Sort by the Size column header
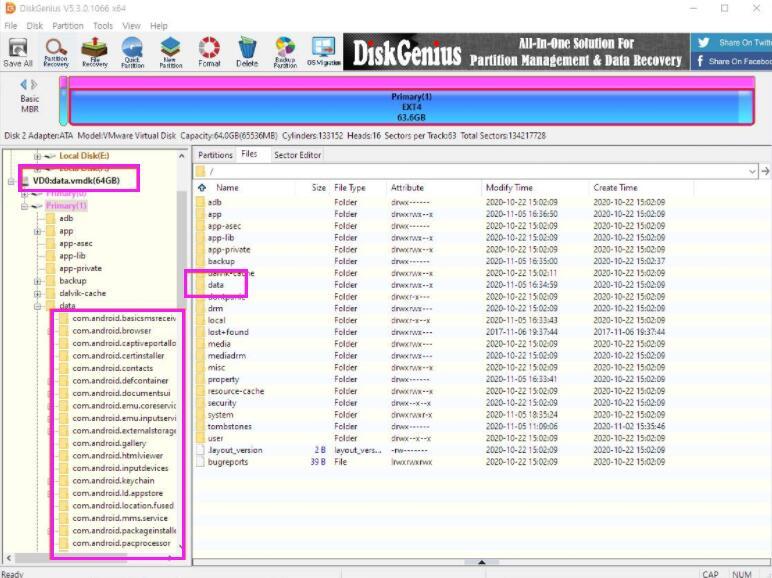Viewport: 772px width, 578px height. click(318, 188)
